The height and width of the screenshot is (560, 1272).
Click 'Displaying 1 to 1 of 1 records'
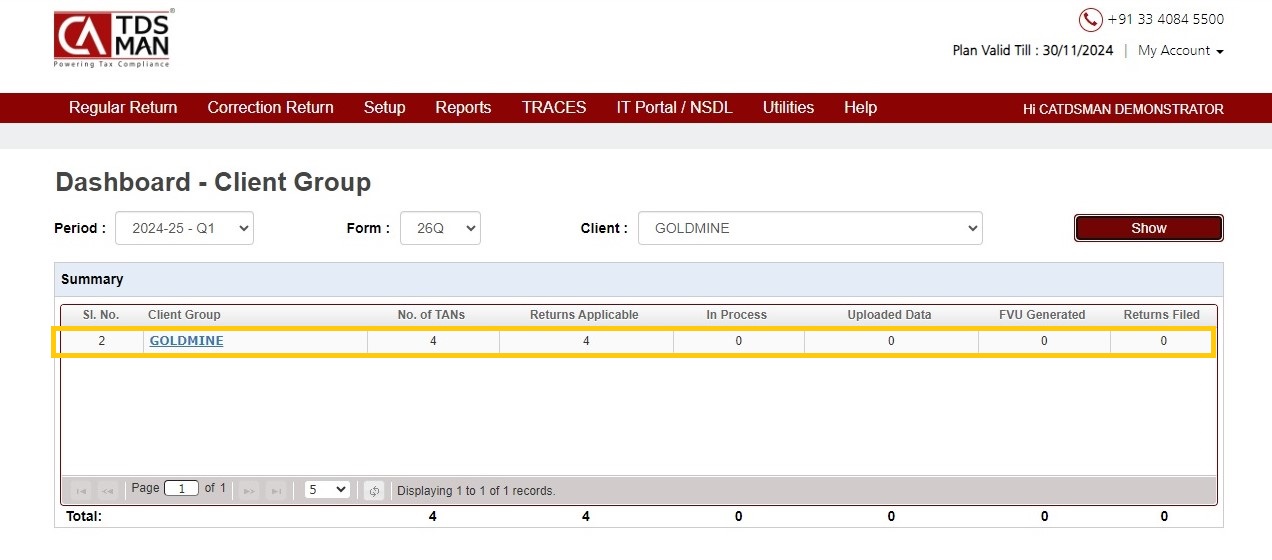point(476,491)
